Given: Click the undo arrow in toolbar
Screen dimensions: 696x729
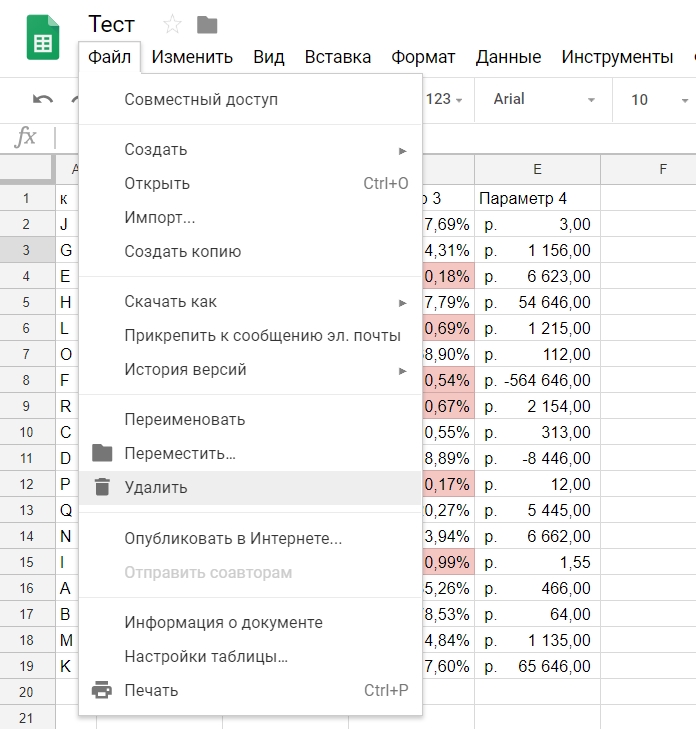Looking at the screenshot, I should pyautogui.click(x=43, y=99).
